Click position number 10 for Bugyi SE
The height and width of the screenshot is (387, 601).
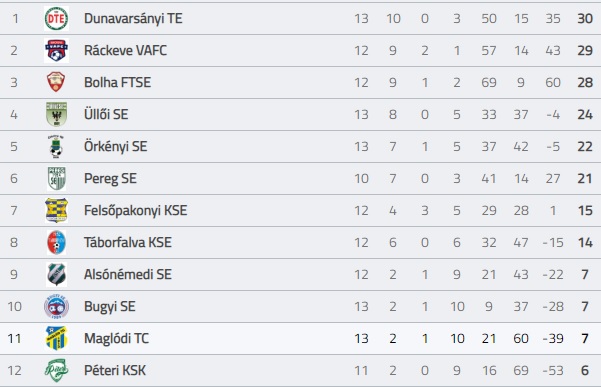[15, 307]
